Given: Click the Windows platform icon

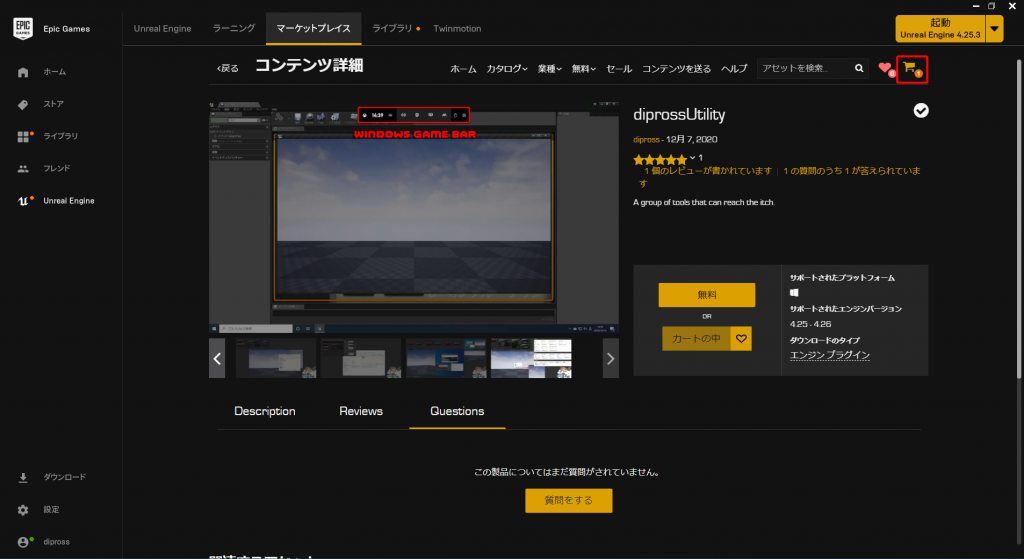Looking at the screenshot, I should (794, 293).
